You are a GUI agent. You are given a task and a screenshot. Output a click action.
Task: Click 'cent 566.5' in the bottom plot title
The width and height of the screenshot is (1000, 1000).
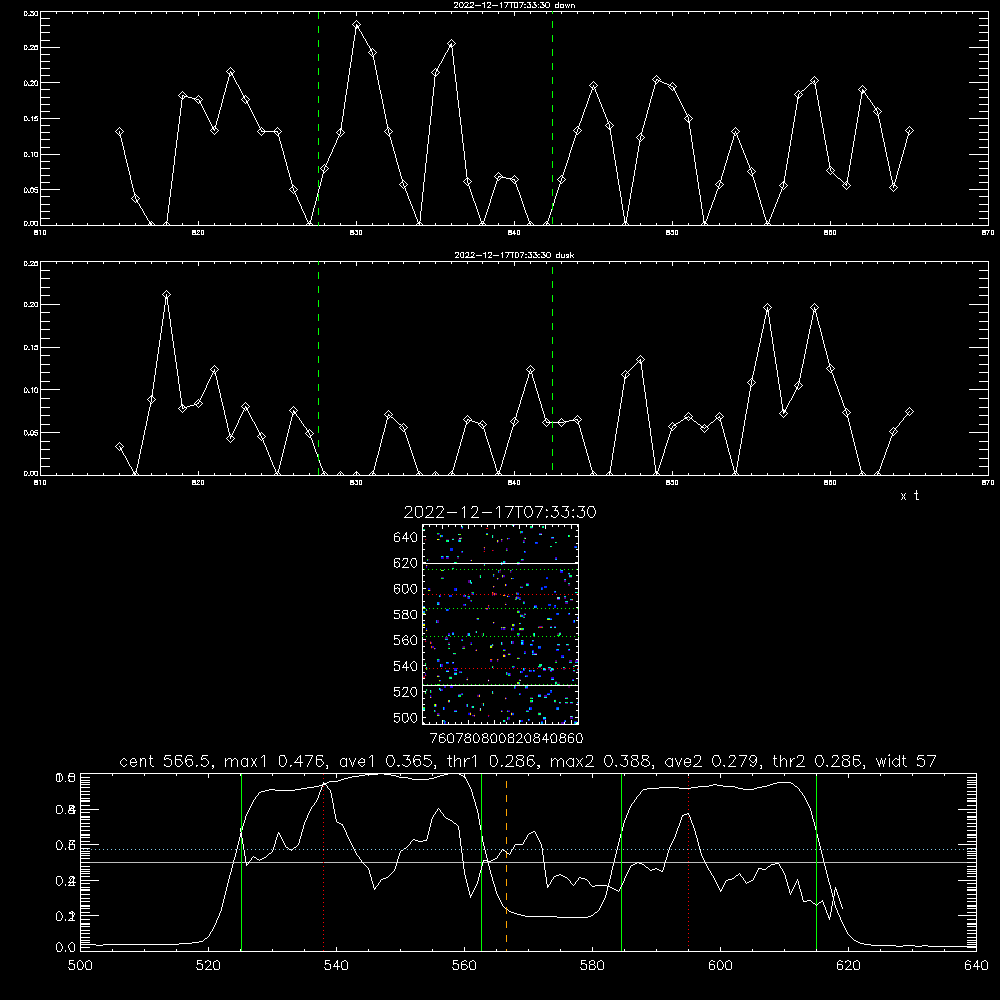(x=168, y=761)
